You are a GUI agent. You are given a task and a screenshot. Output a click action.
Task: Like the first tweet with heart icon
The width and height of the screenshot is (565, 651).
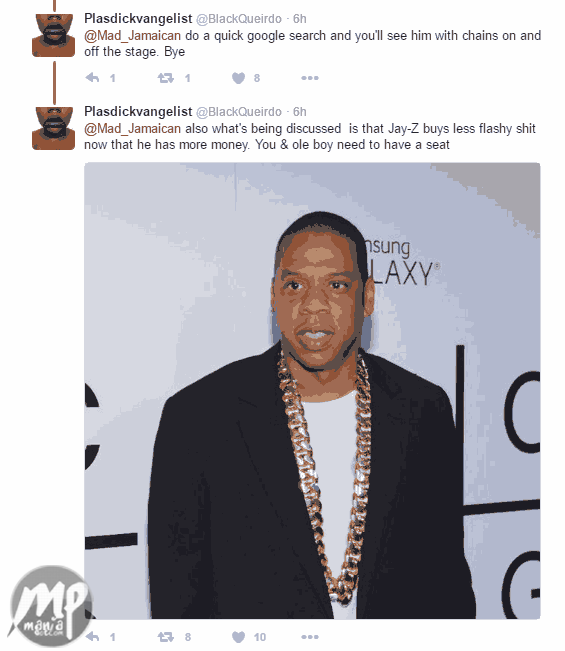tap(238, 78)
